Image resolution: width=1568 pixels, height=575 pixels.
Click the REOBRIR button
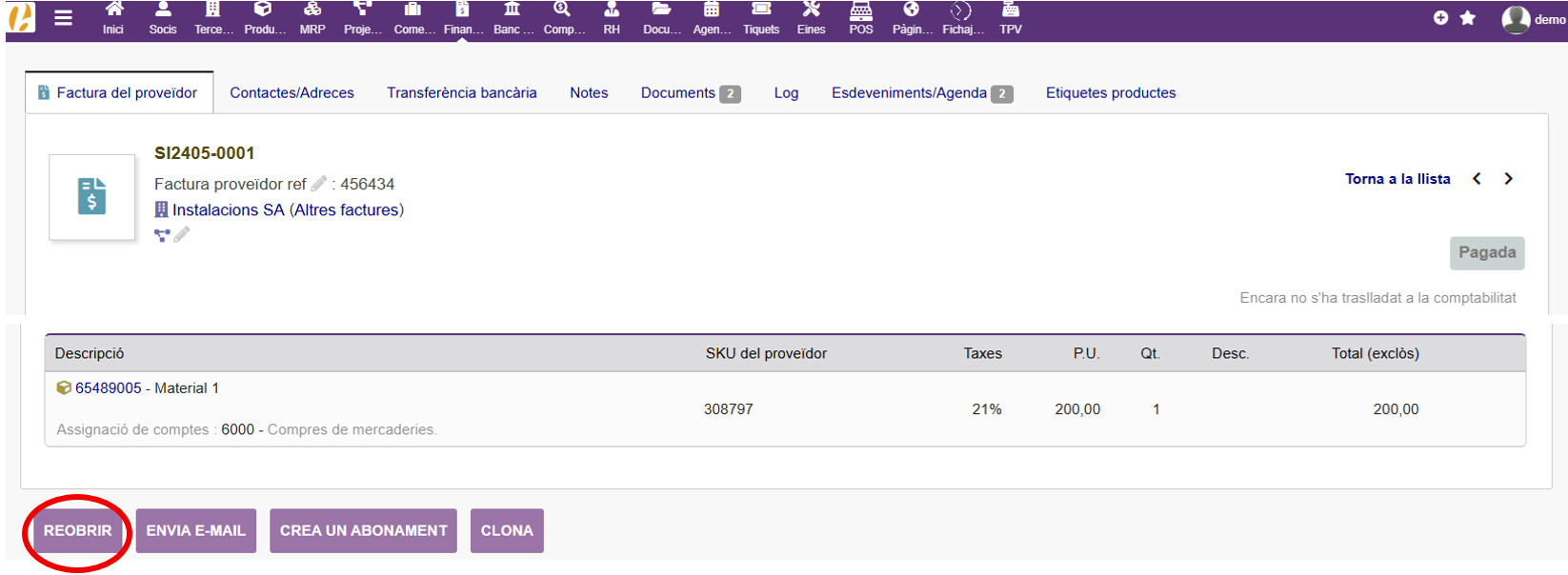78,531
